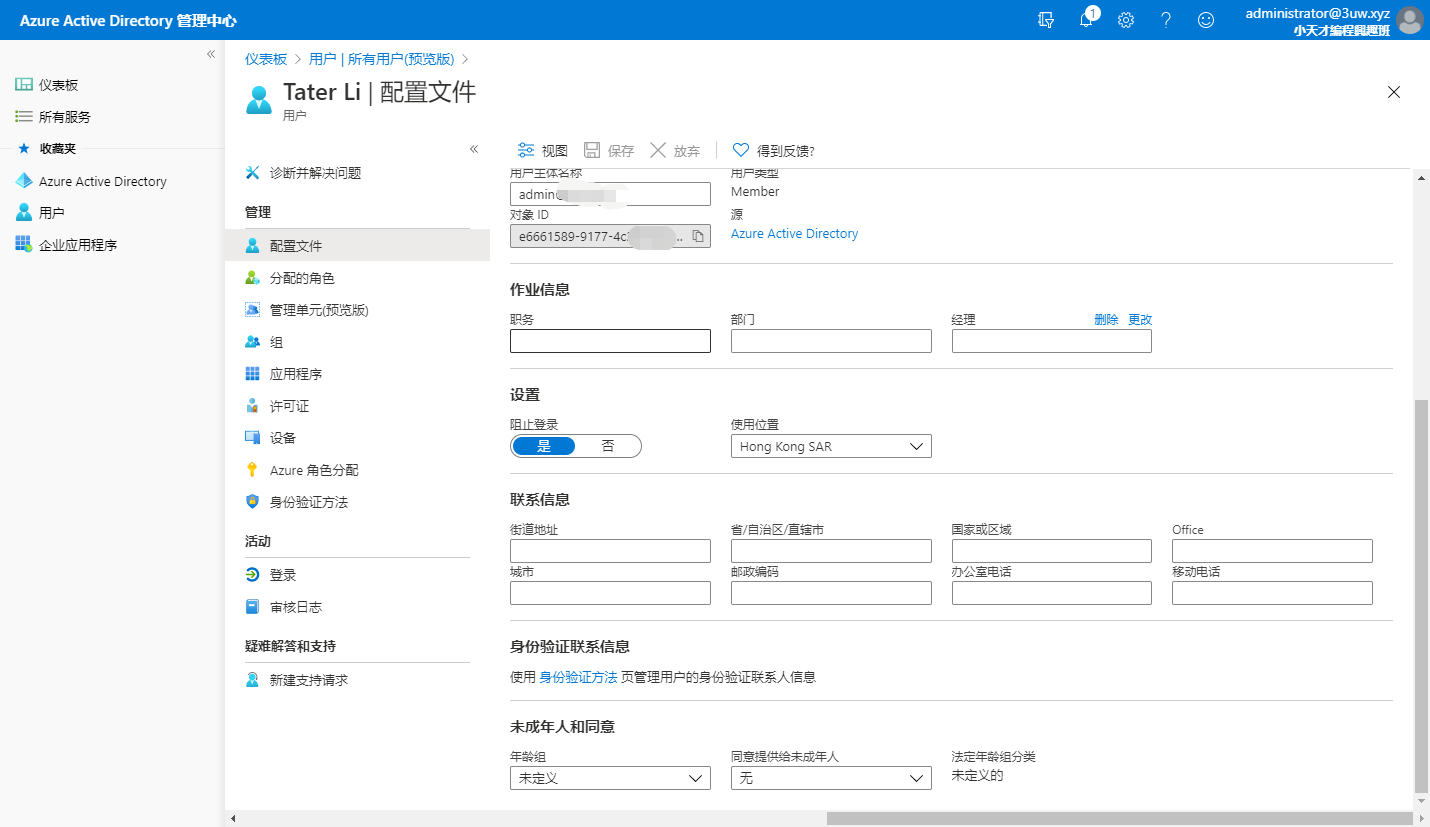Click the 诊断并解决问题 wrench icon
This screenshot has width=1430, height=827.
253,172
